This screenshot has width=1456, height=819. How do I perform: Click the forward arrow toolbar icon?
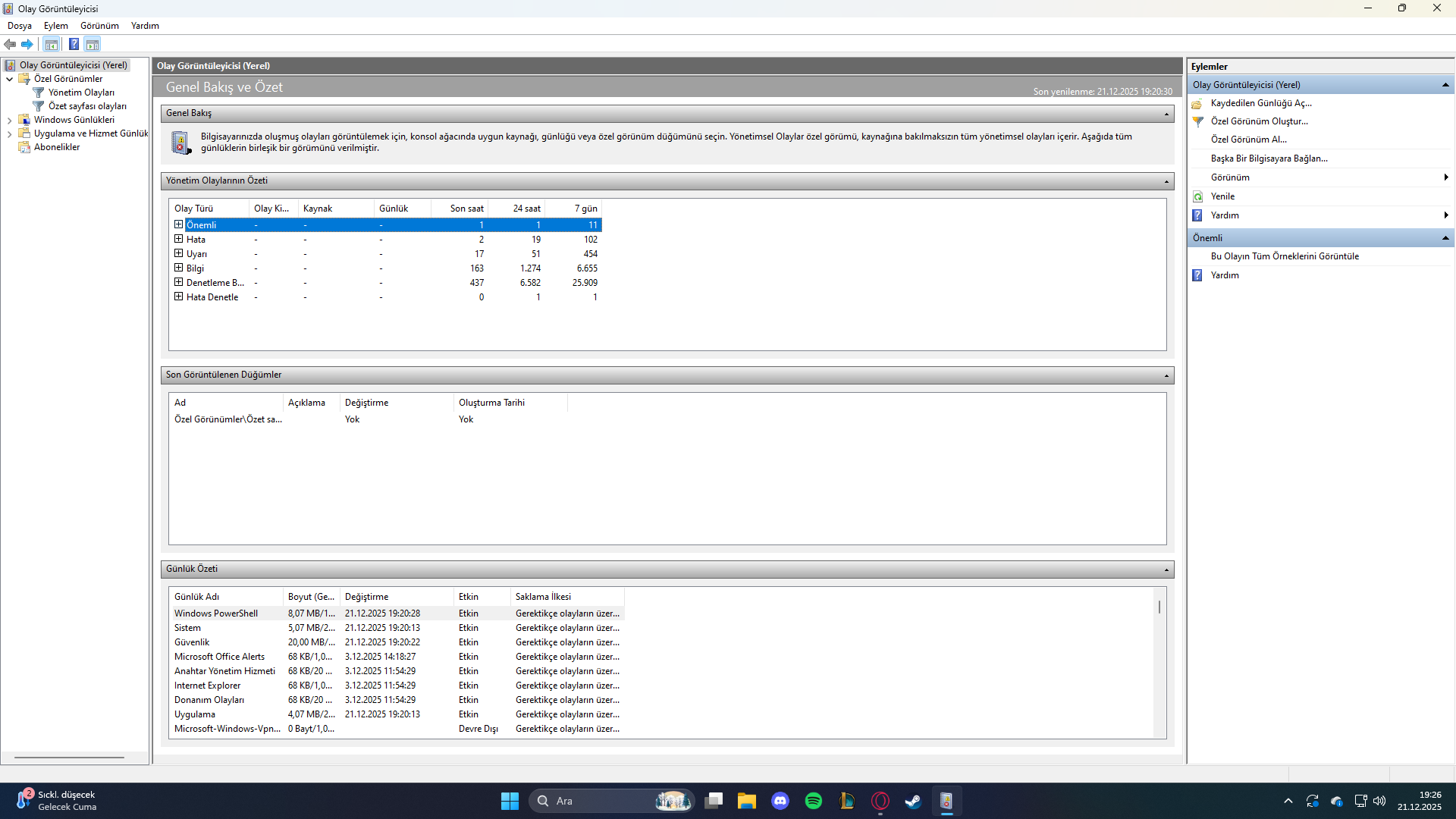(27, 44)
